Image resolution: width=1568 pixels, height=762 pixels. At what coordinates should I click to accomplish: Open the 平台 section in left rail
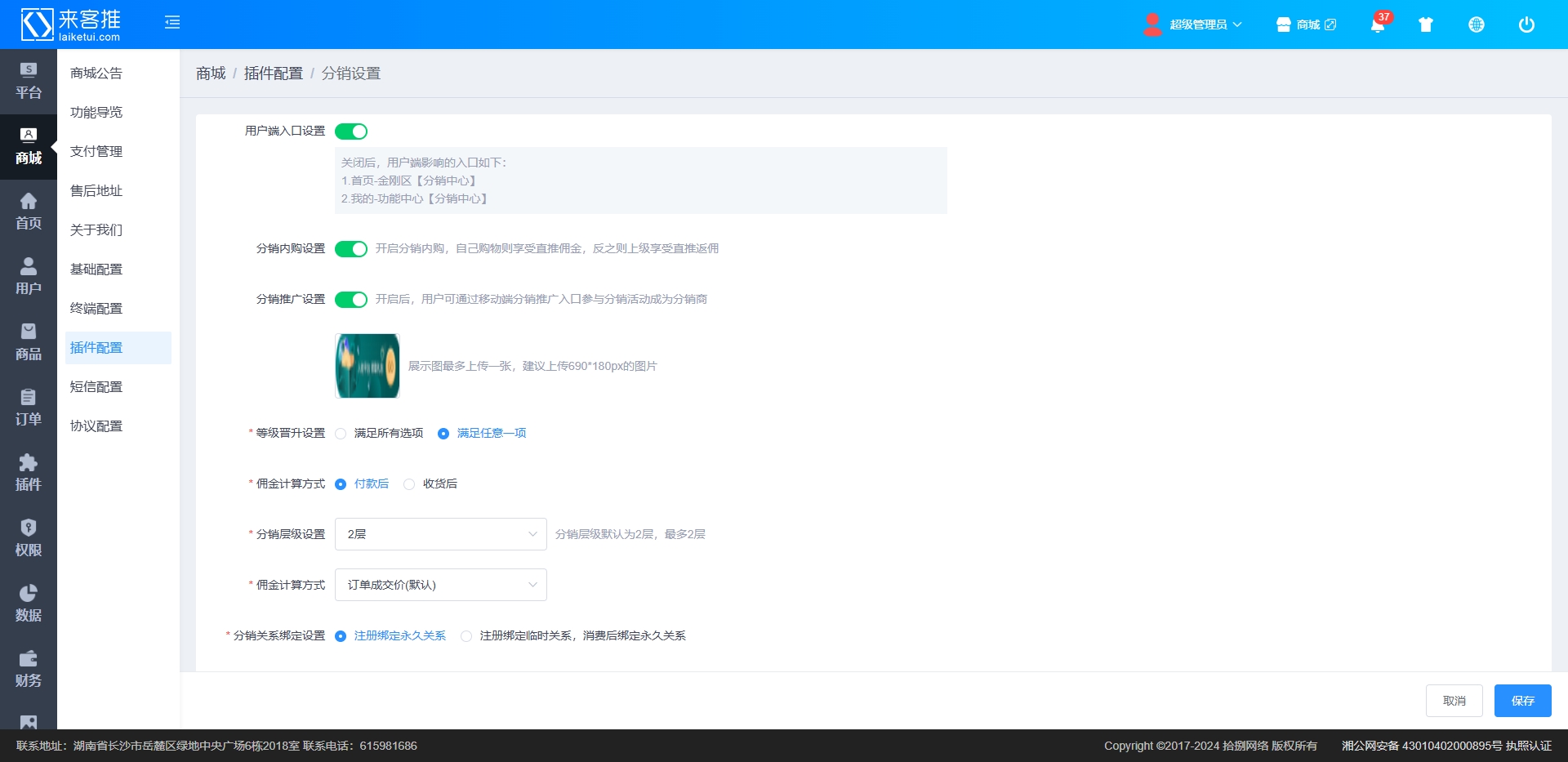[x=29, y=81]
